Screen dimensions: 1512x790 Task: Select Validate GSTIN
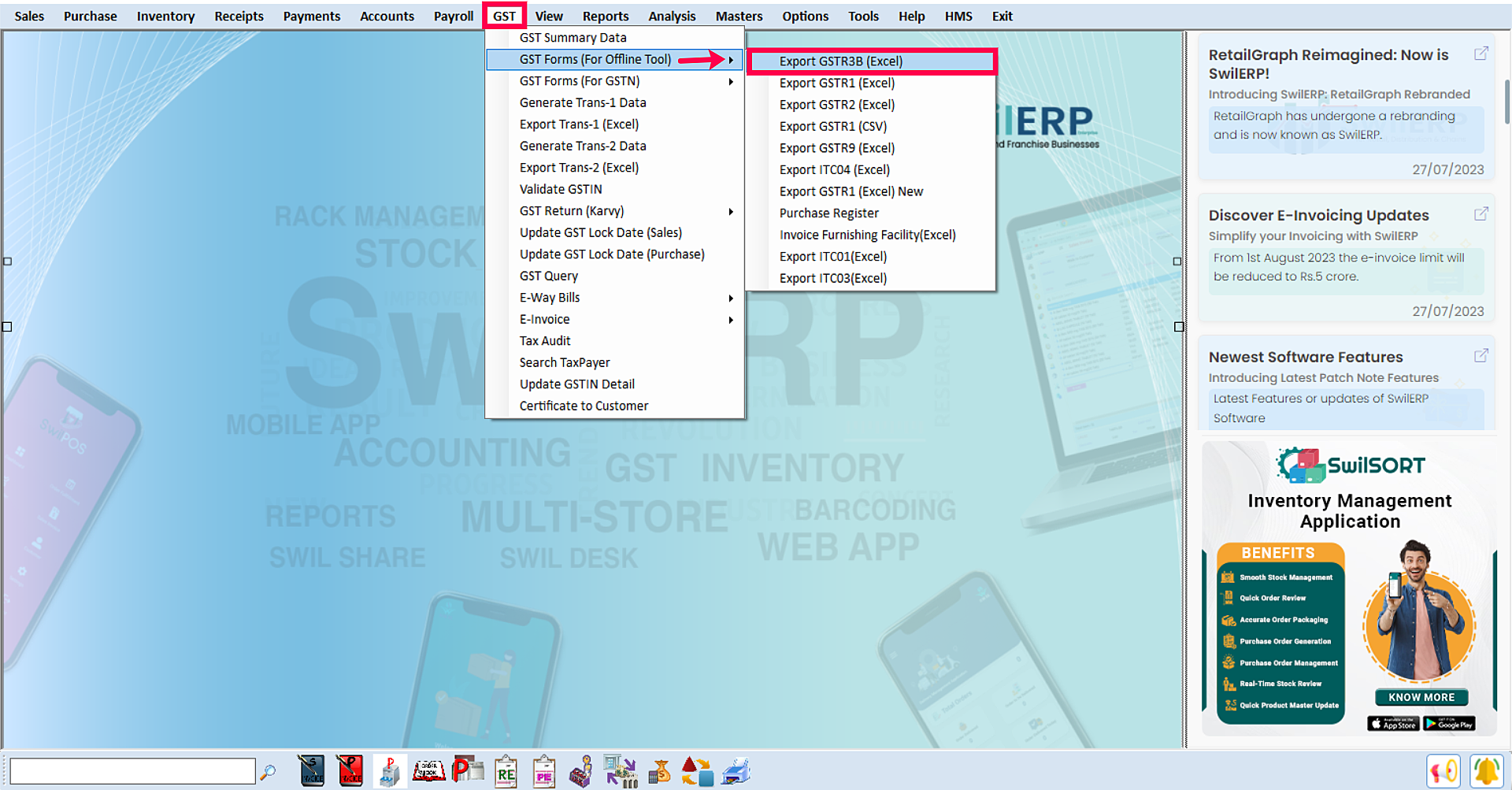[x=615, y=190]
